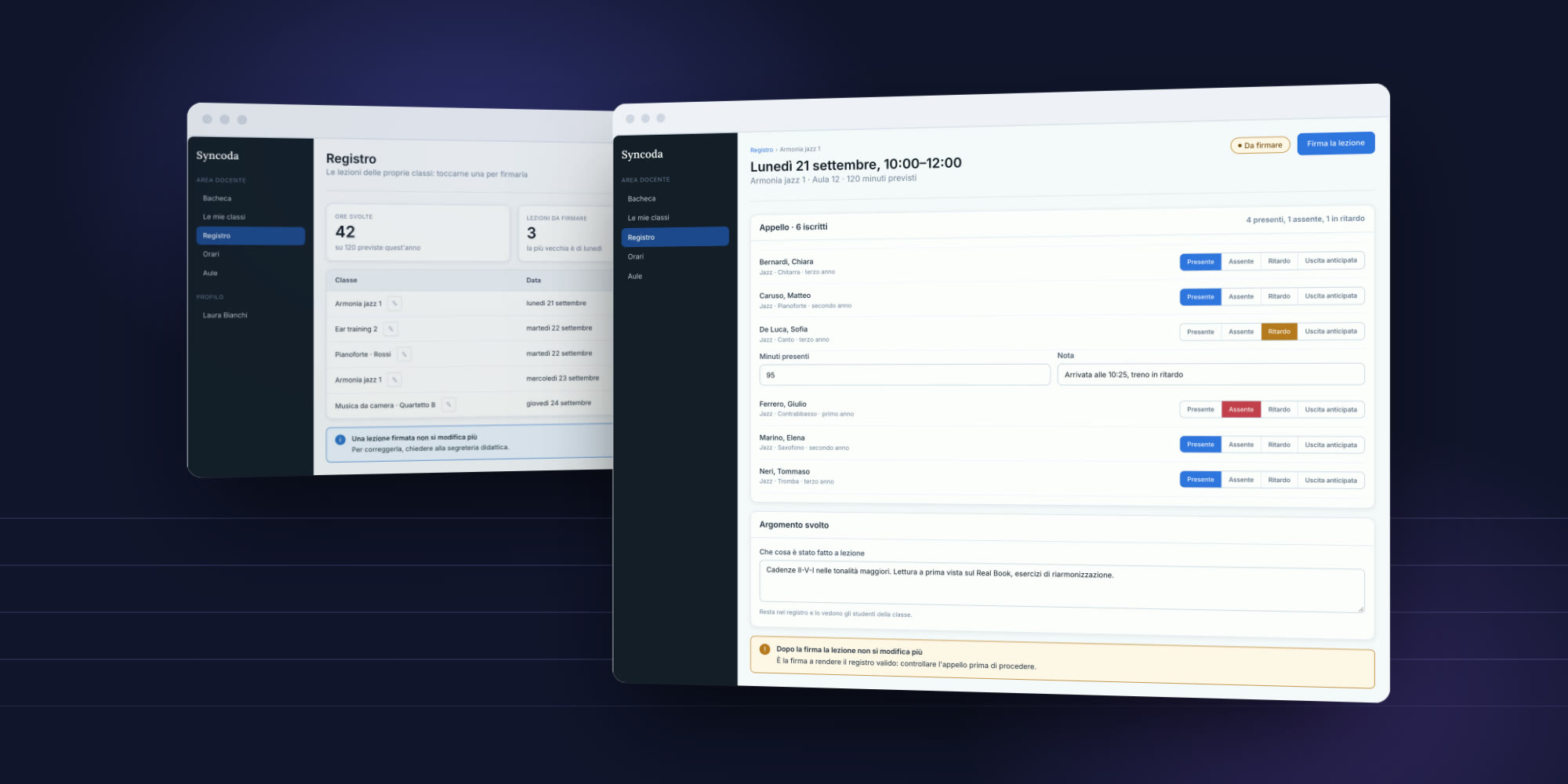Set Caruso, Matteo to Ritardo
This screenshot has width=1568, height=784.
tap(1279, 296)
